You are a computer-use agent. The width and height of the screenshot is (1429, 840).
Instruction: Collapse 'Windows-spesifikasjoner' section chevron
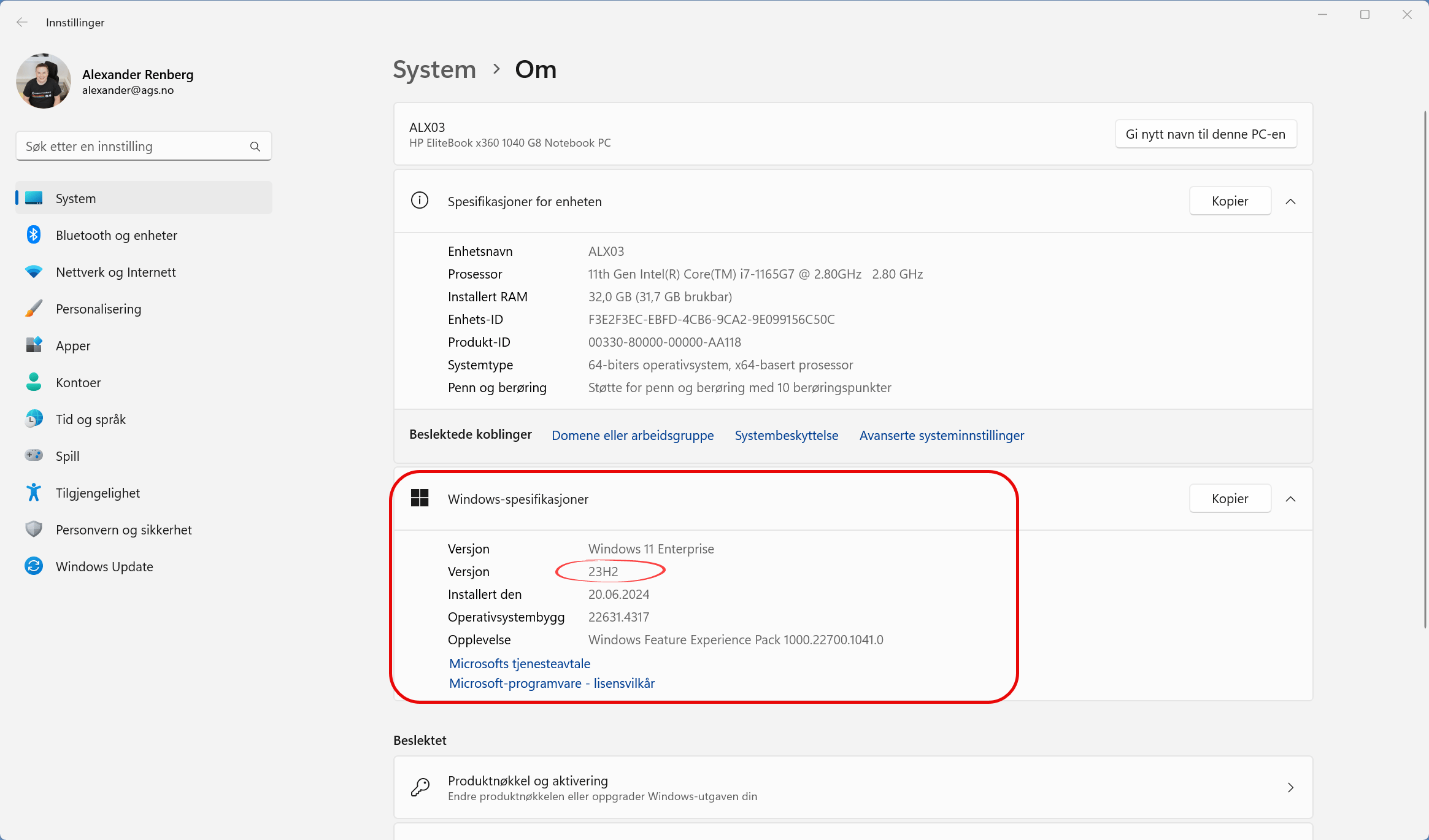click(x=1290, y=499)
